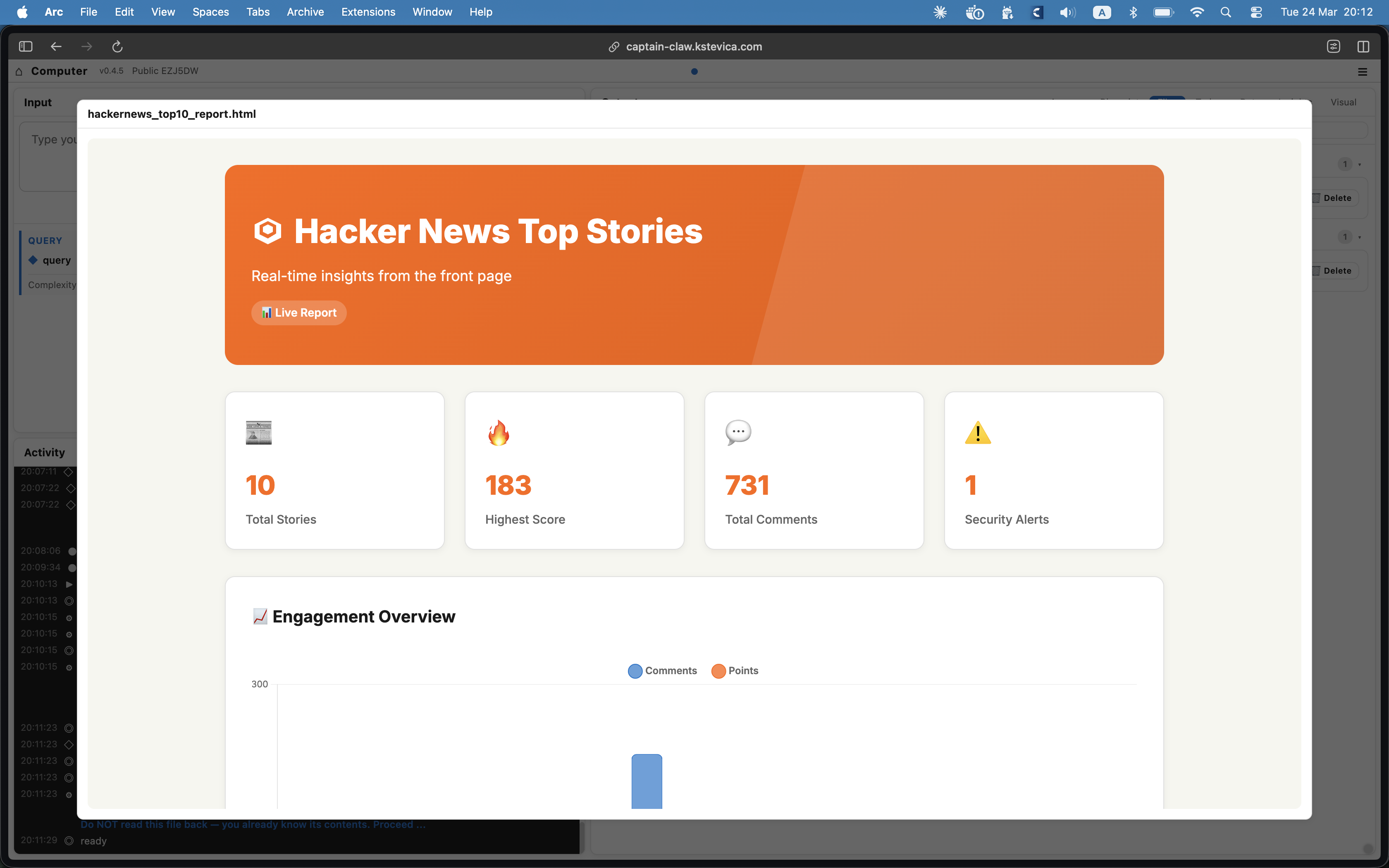
Task: Click the QUERY label in the background panel
Action: click(x=45, y=241)
